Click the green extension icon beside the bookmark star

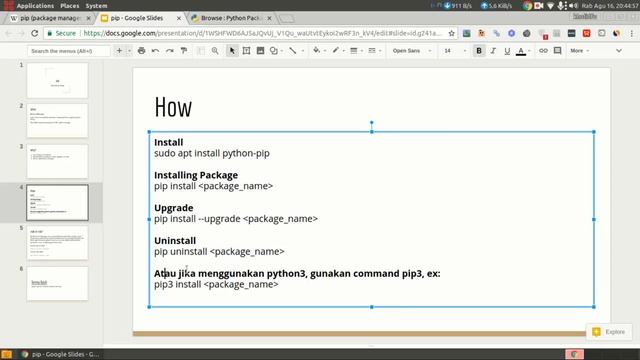pos(467,33)
